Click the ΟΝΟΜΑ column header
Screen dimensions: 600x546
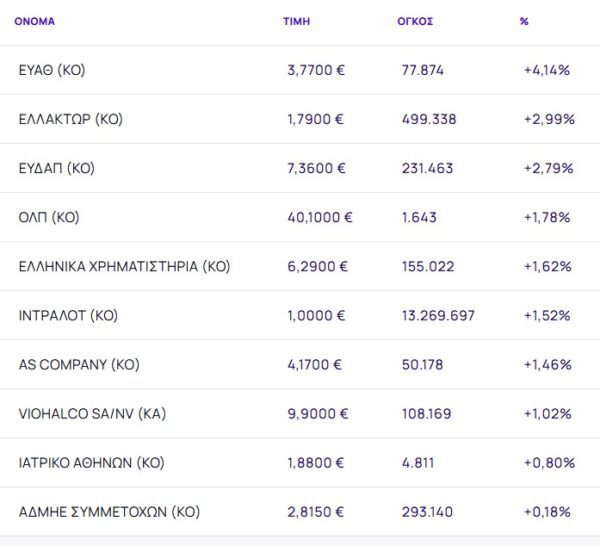click(35, 21)
